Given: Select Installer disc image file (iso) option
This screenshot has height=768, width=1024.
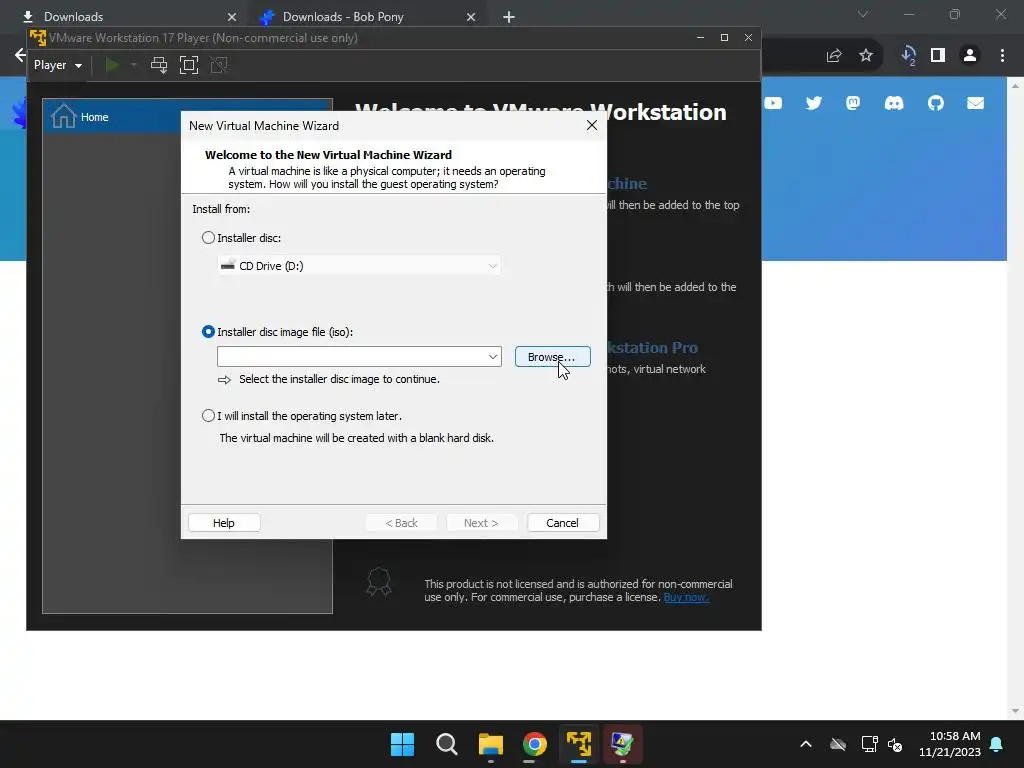Looking at the screenshot, I should [208, 332].
